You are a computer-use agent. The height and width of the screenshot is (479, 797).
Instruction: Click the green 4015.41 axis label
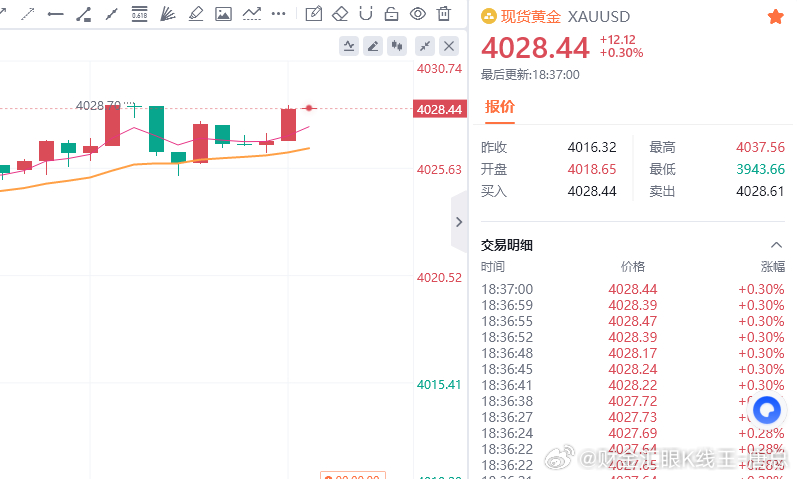(x=439, y=385)
